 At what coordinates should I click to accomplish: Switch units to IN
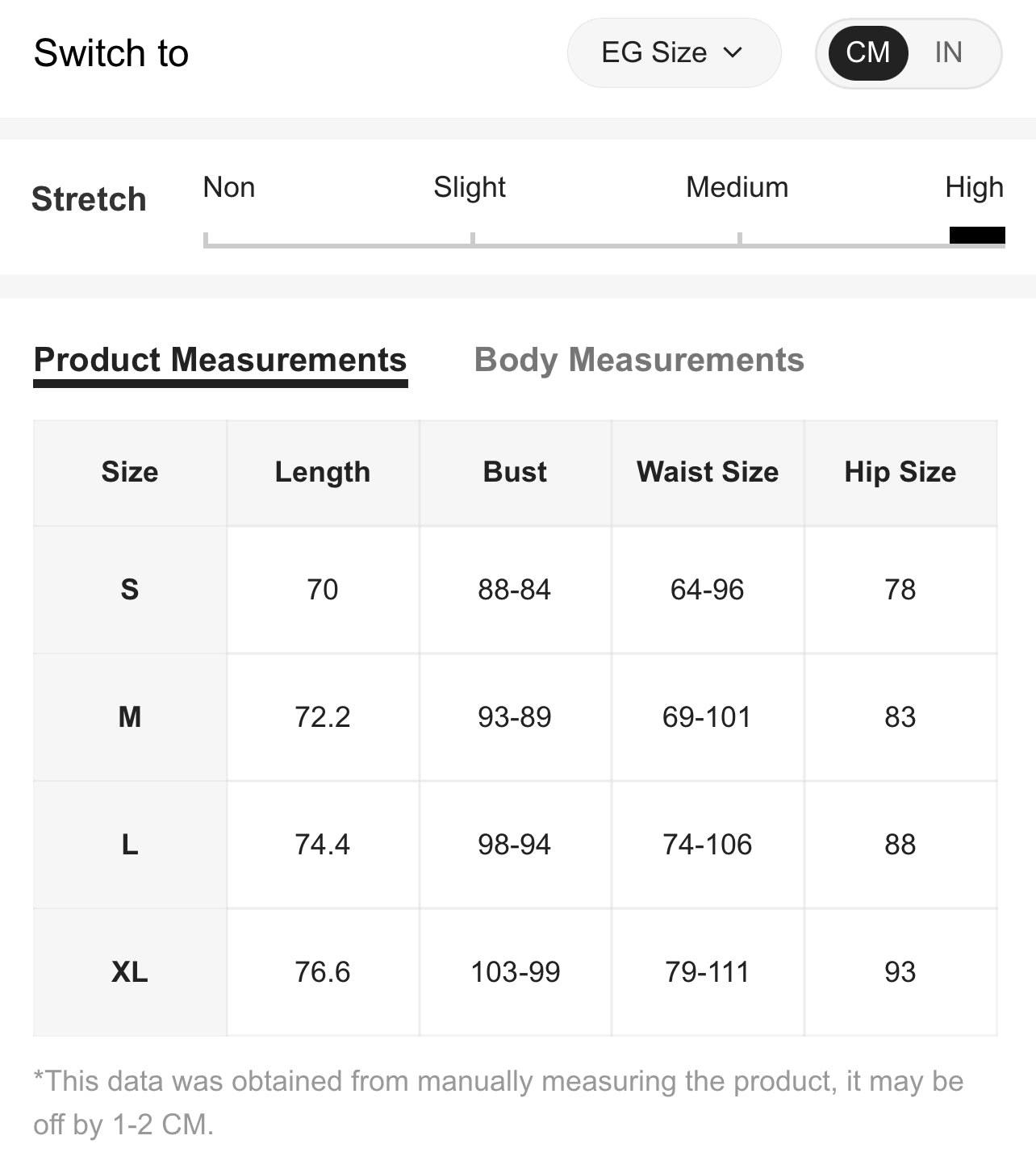point(948,53)
